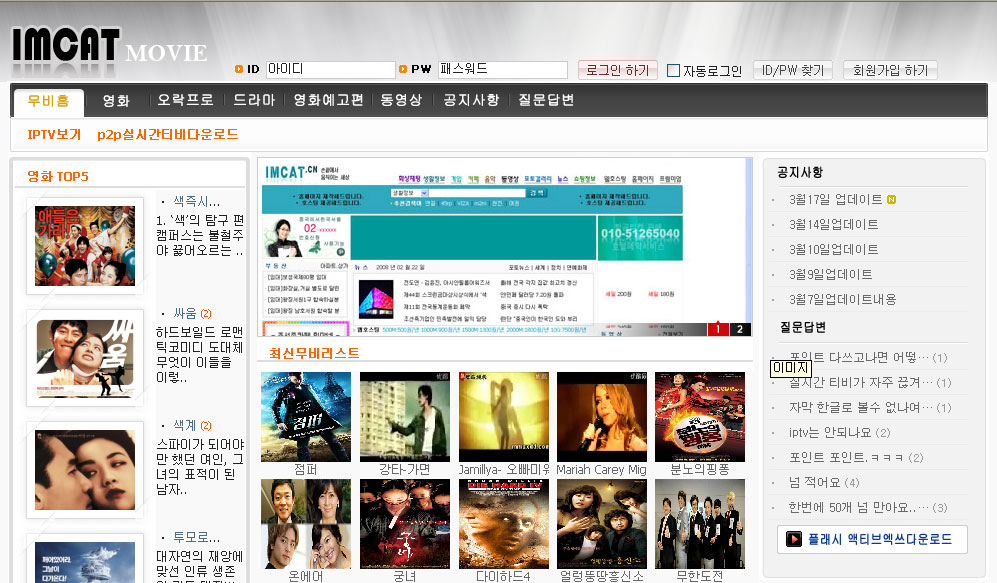Screen dimensions: 997x583
Task: Click the 싸움 movie poster in TOP5
Action: (85, 358)
